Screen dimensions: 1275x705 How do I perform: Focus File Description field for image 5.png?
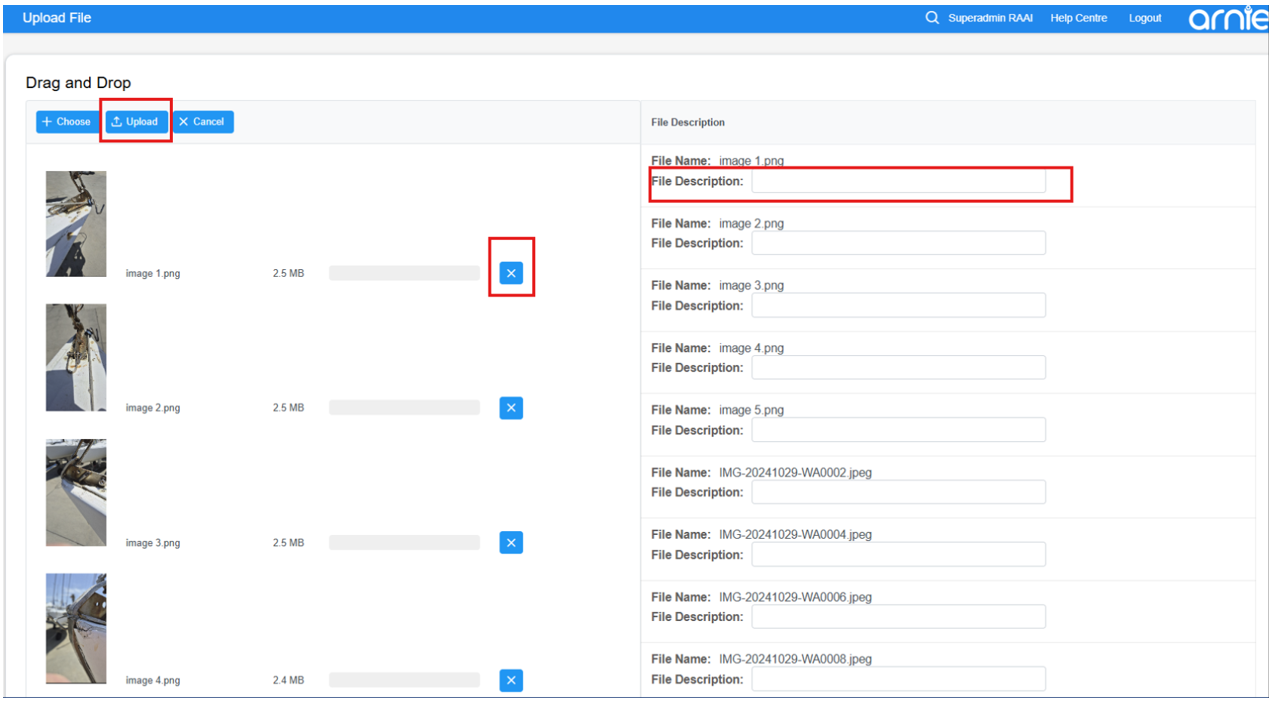(898, 430)
